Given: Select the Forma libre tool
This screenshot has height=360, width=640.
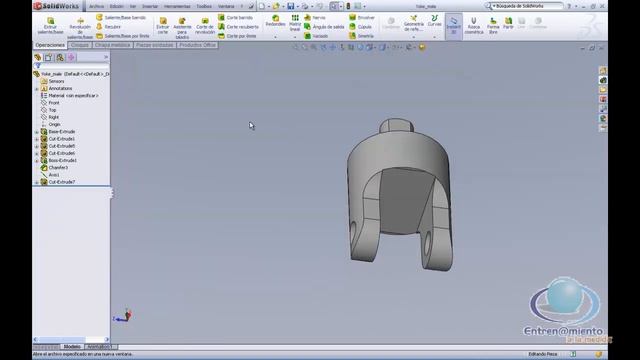Looking at the screenshot, I should [493, 26].
